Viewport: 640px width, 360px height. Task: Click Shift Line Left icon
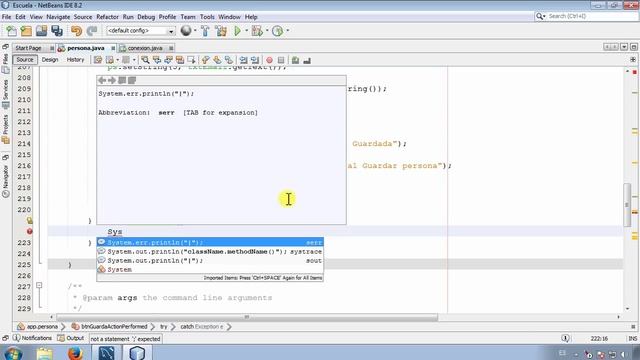[x=243, y=60]
